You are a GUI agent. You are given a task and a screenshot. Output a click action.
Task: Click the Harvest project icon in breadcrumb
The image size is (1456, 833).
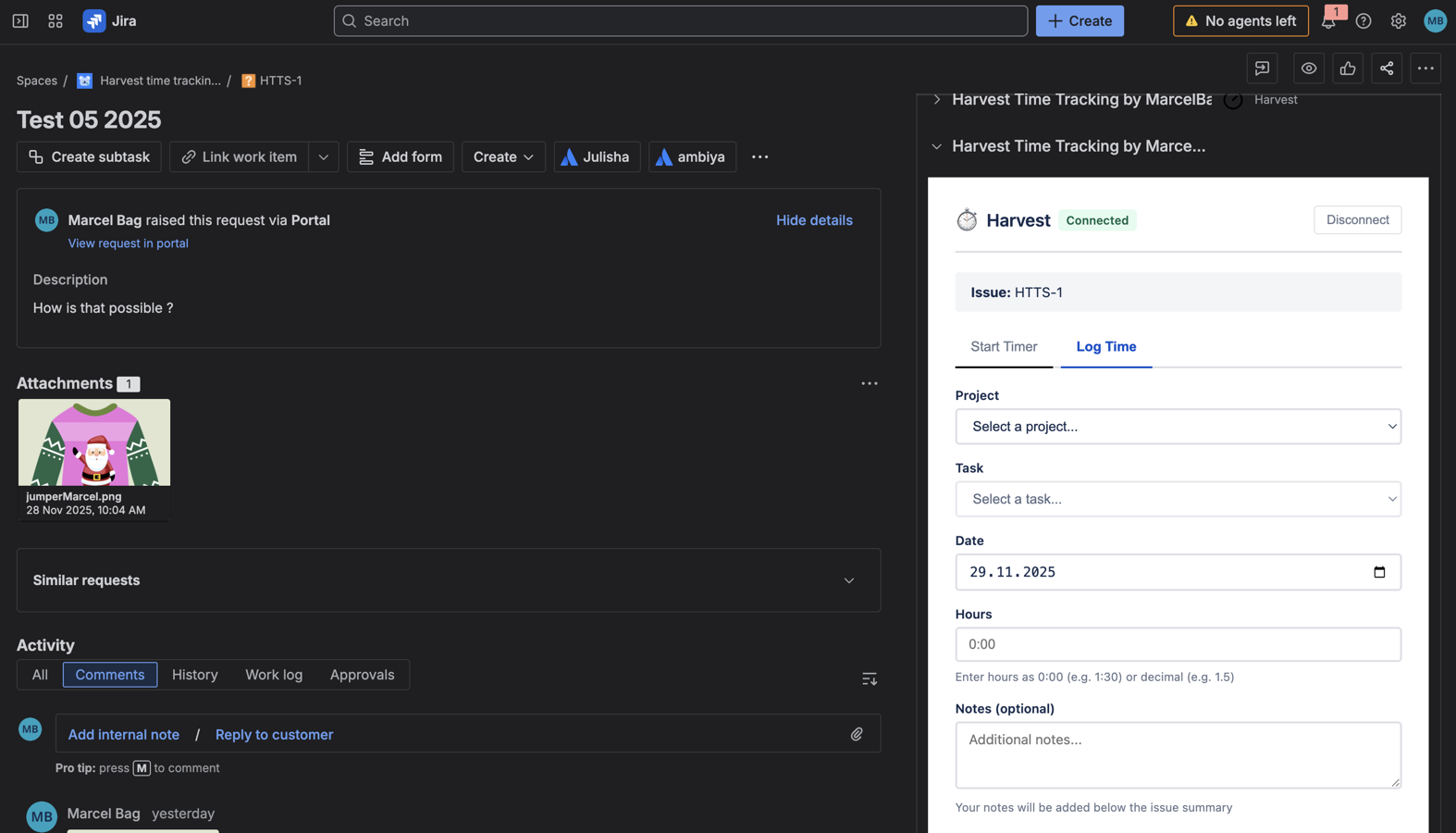point(84,81)
